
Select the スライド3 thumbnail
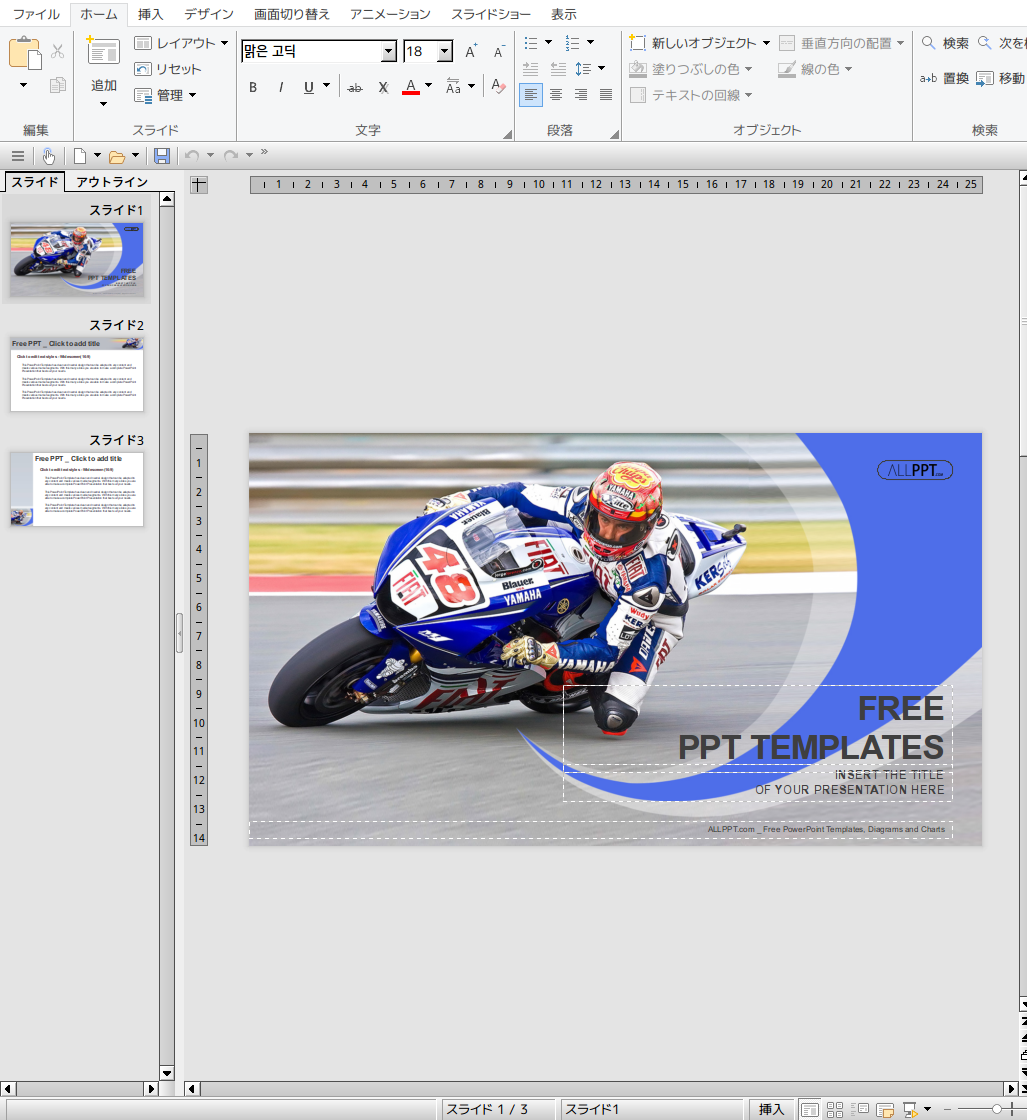coord(76,489)
